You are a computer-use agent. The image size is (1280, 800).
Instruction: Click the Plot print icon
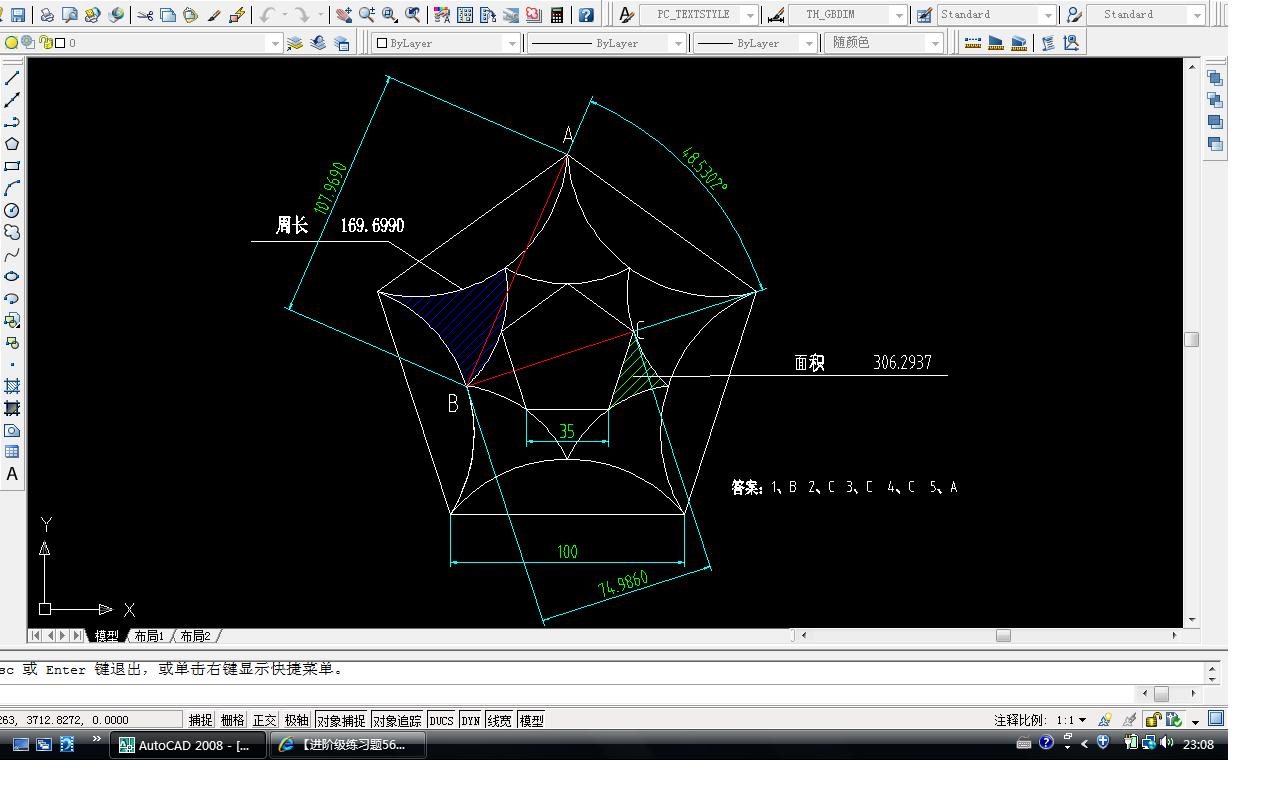pyautogui.click(x=47, y=15)
